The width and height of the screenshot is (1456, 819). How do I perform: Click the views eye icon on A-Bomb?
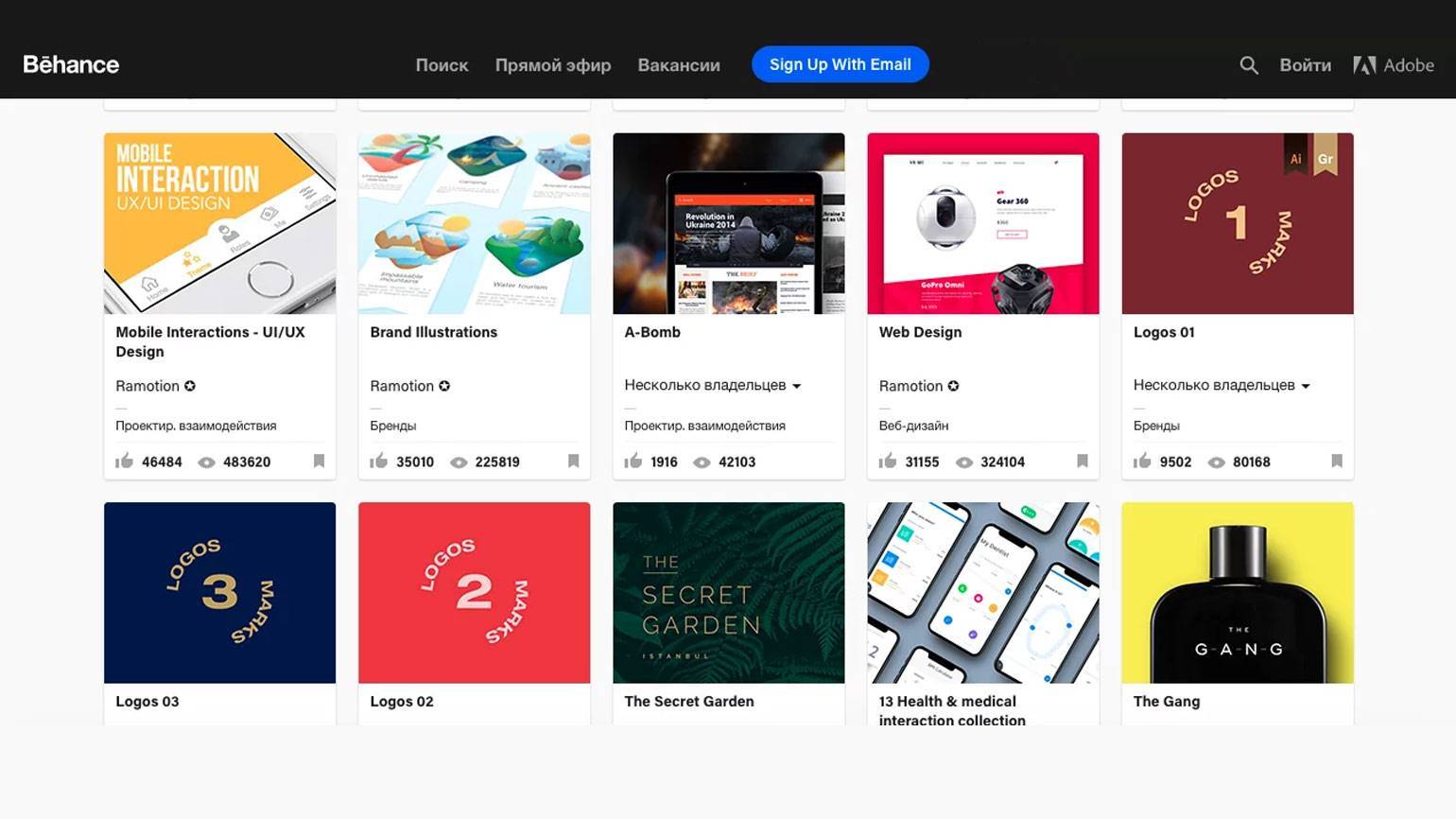point(702,462)
